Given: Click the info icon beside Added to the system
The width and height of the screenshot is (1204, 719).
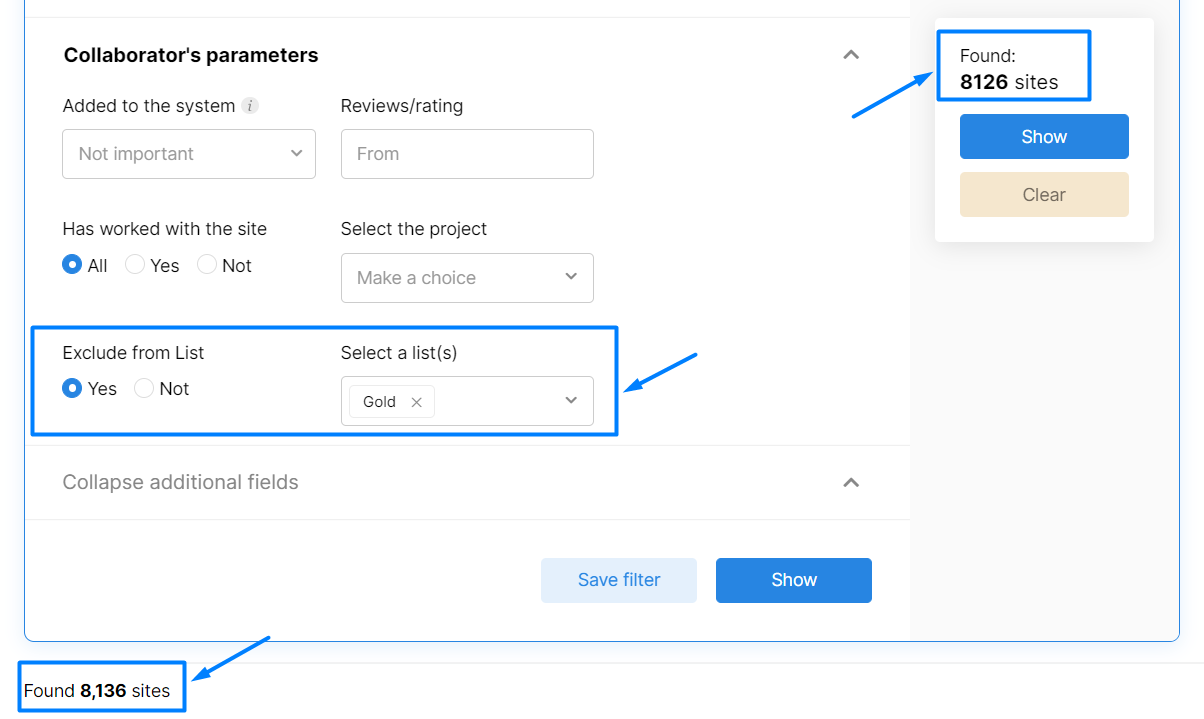Looking at the screenshot, I should [x=250, y=106].
